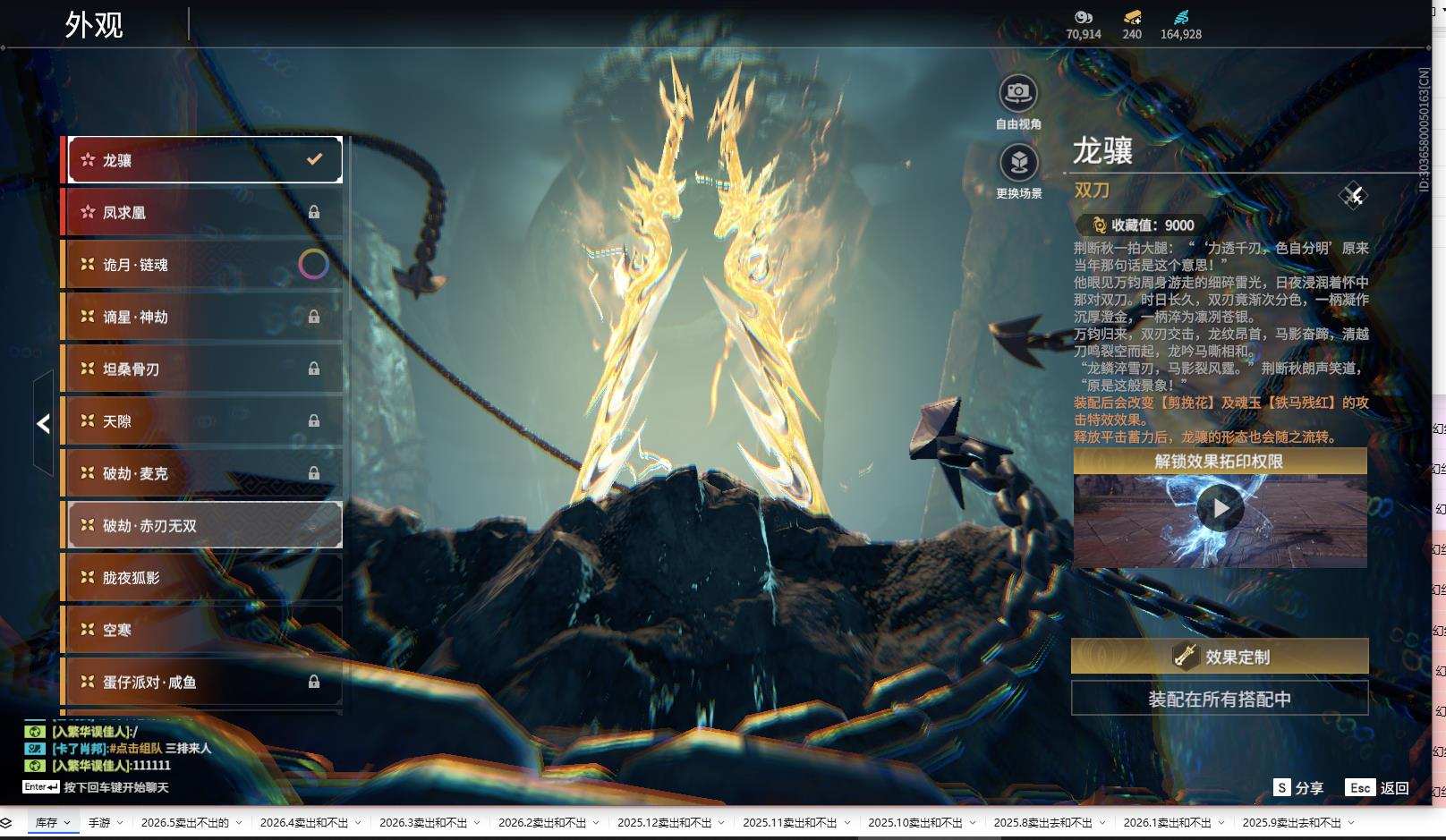Switch to the 2026.1卖出和不出 sheet tab

[x=1167, y=823]
